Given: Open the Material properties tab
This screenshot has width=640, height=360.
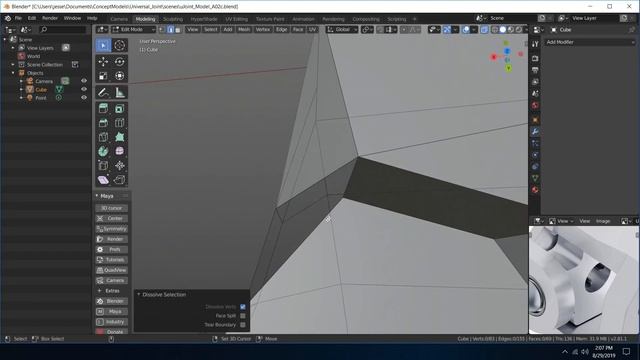Looking at the screenshot, I should click(535, 190).
